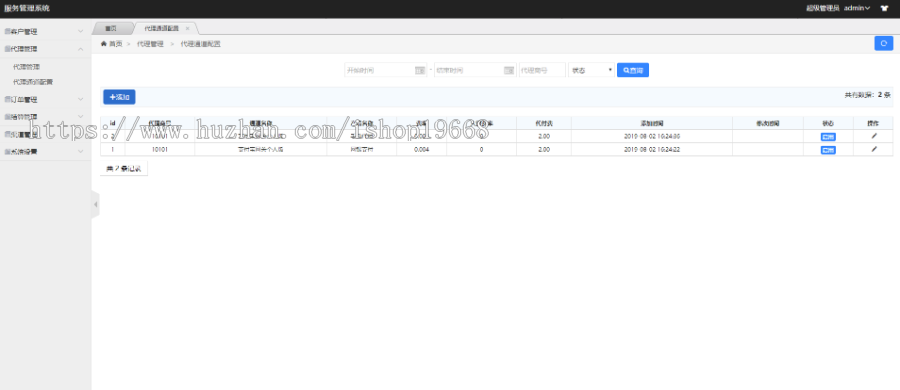Toggle the status badge for row id 2

(828, 137)
